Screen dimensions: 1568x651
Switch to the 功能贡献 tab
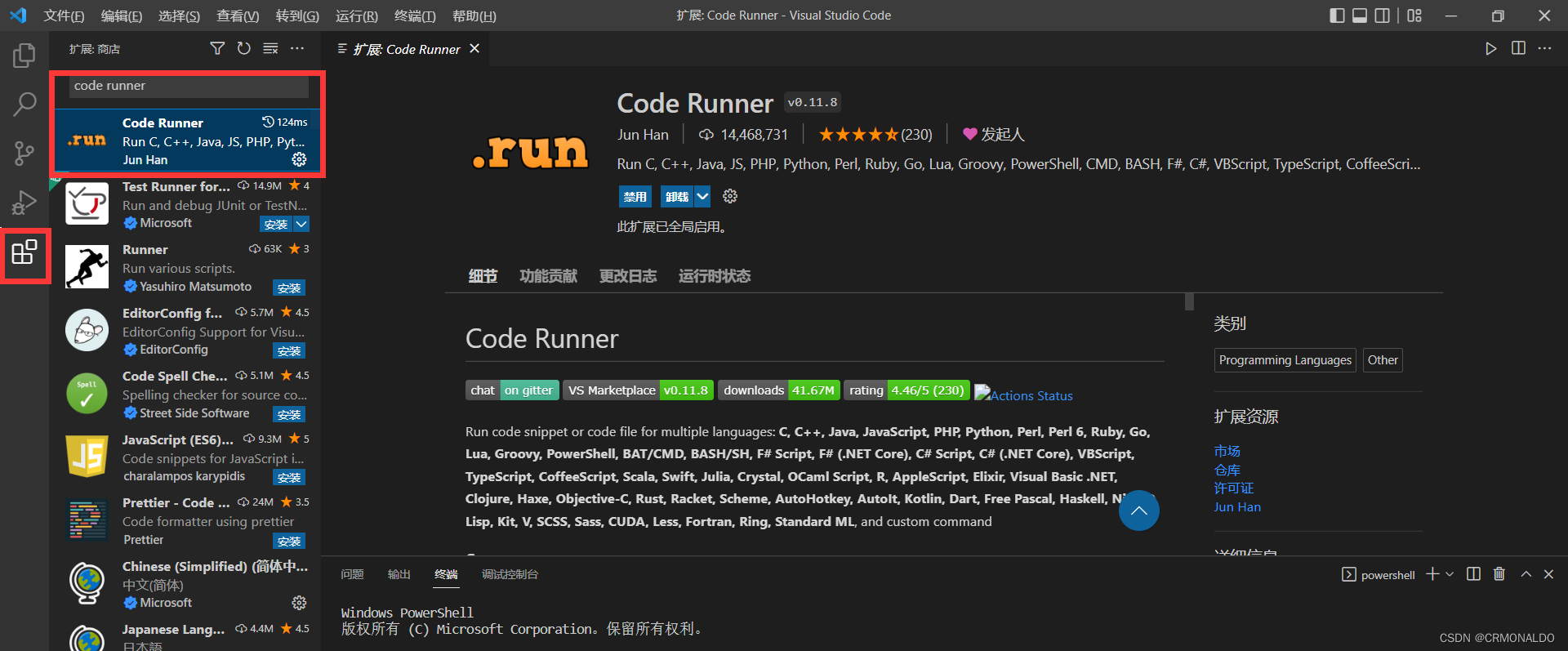point(549,276)
